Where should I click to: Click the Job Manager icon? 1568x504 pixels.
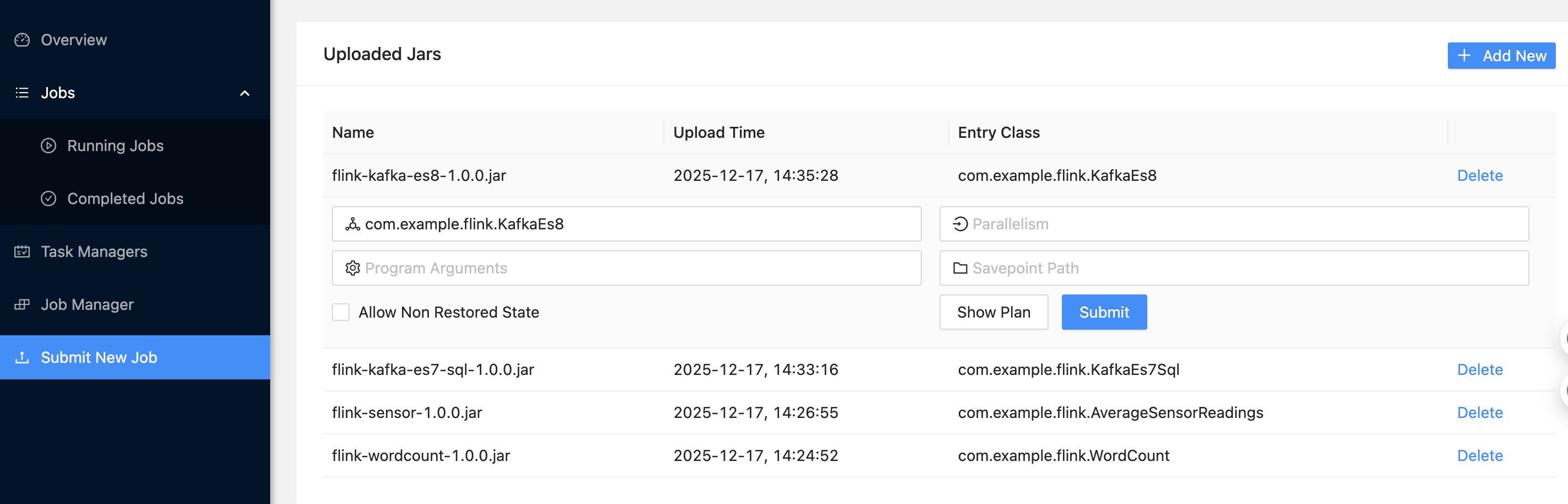coord(22,305)
